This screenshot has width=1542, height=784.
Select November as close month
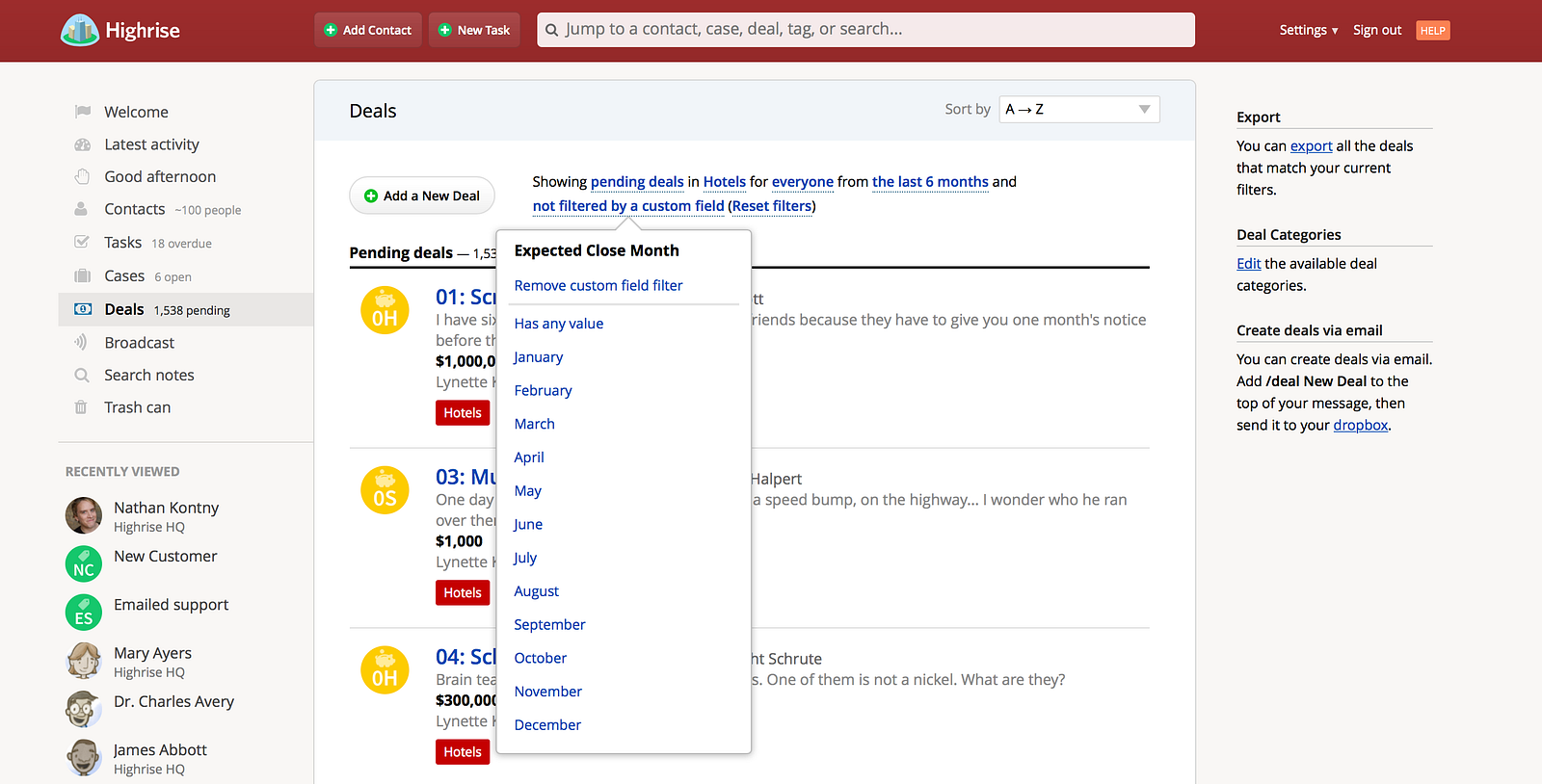[548, 692]
